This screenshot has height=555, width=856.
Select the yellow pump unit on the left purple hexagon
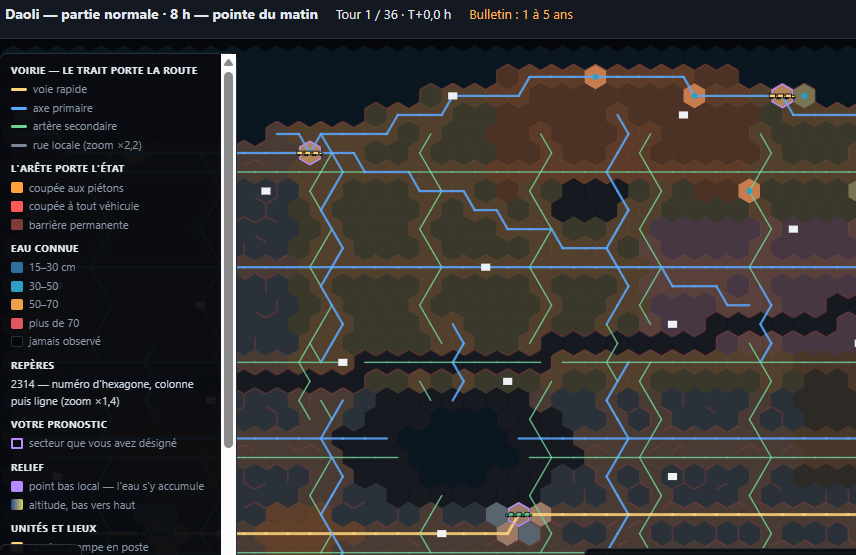310,153
